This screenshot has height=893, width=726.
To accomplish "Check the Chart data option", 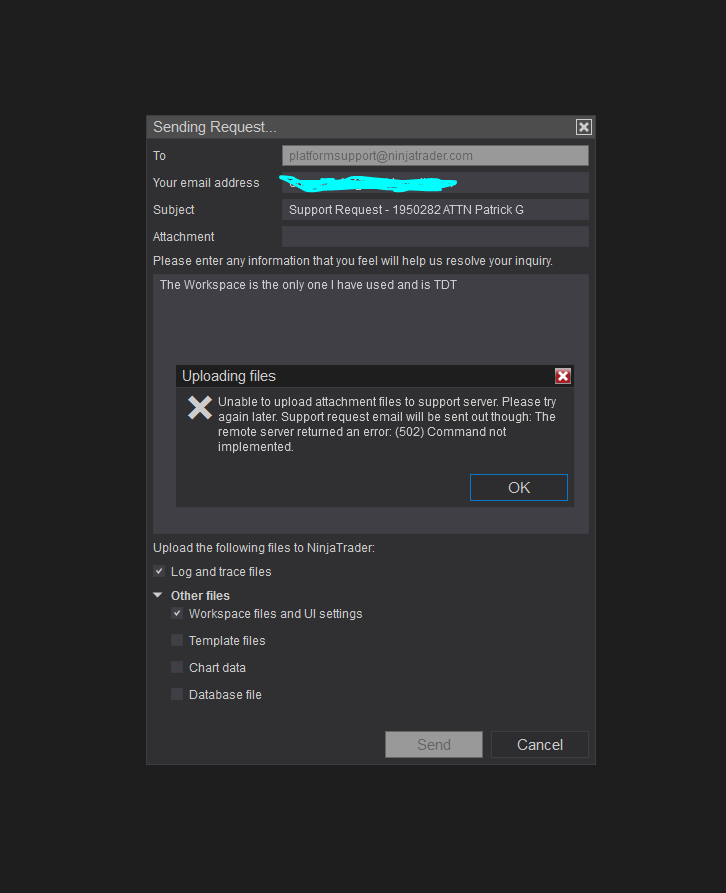I will [177, 667].
